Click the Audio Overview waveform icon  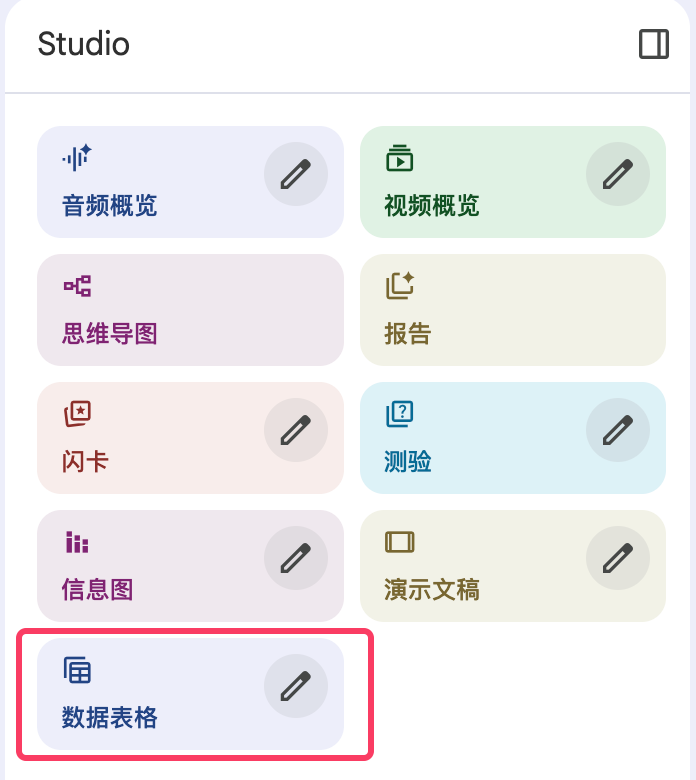point(77,157)
